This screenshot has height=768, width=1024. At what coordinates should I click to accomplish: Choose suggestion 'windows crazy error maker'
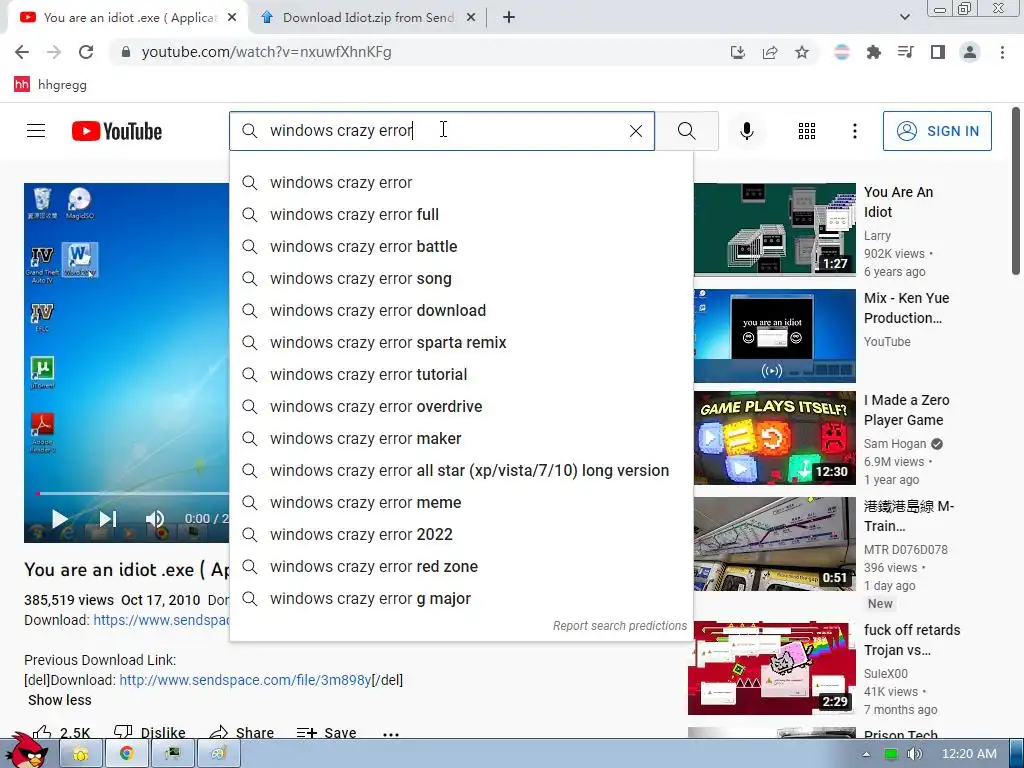pos(461,439)
